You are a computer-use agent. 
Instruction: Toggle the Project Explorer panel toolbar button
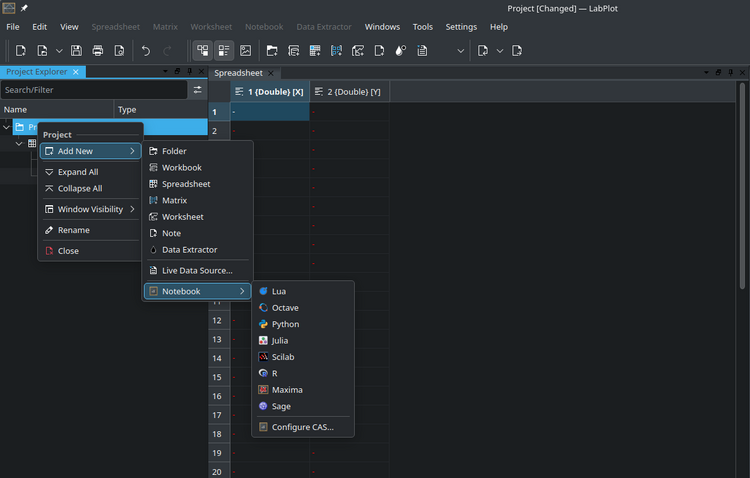pos(202,50)
